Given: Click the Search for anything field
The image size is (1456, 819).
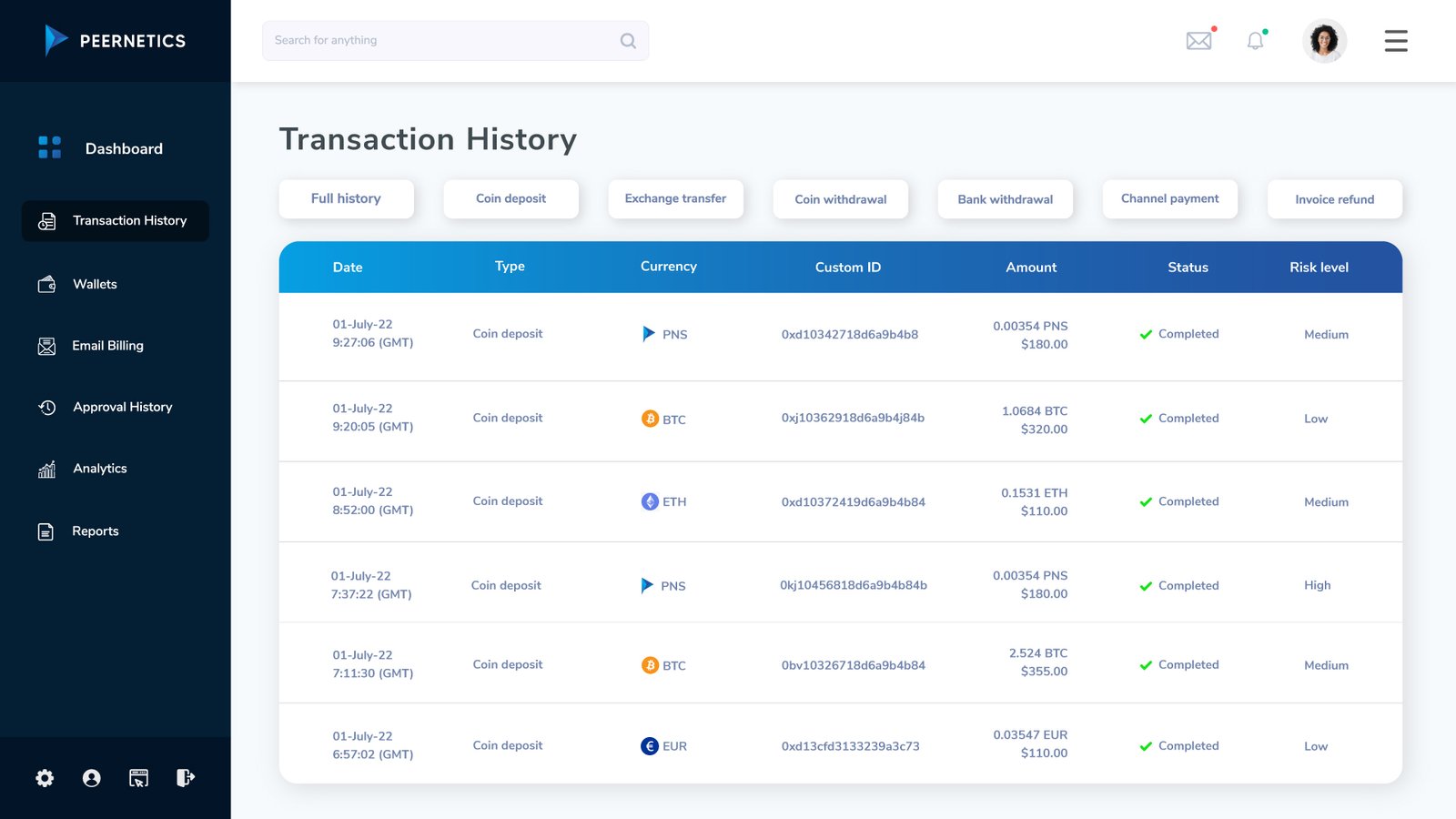Looking at the screenshot, I should click(441, 41).
